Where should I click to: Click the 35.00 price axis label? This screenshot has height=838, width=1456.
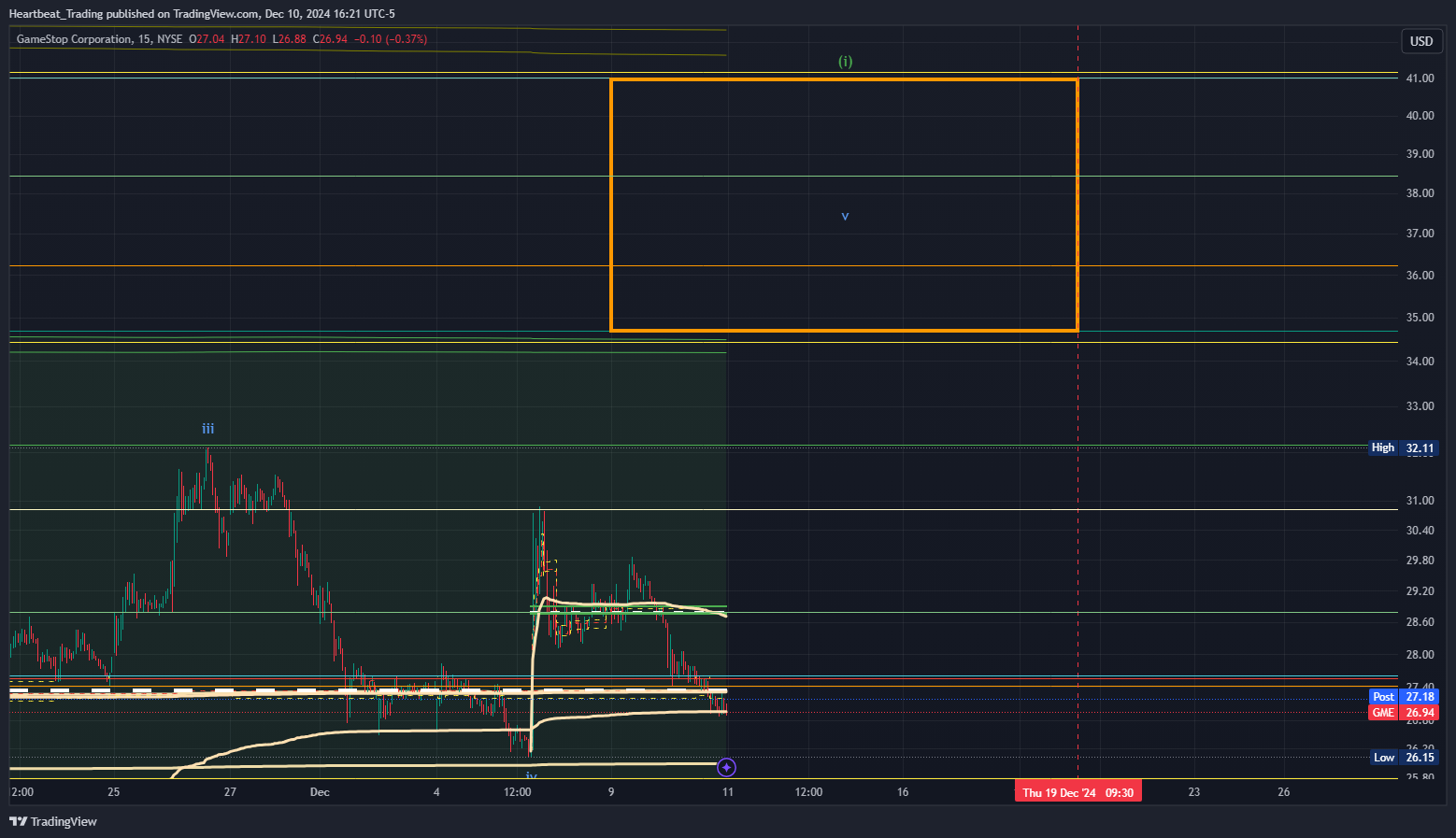click(x=1420, y=318)
